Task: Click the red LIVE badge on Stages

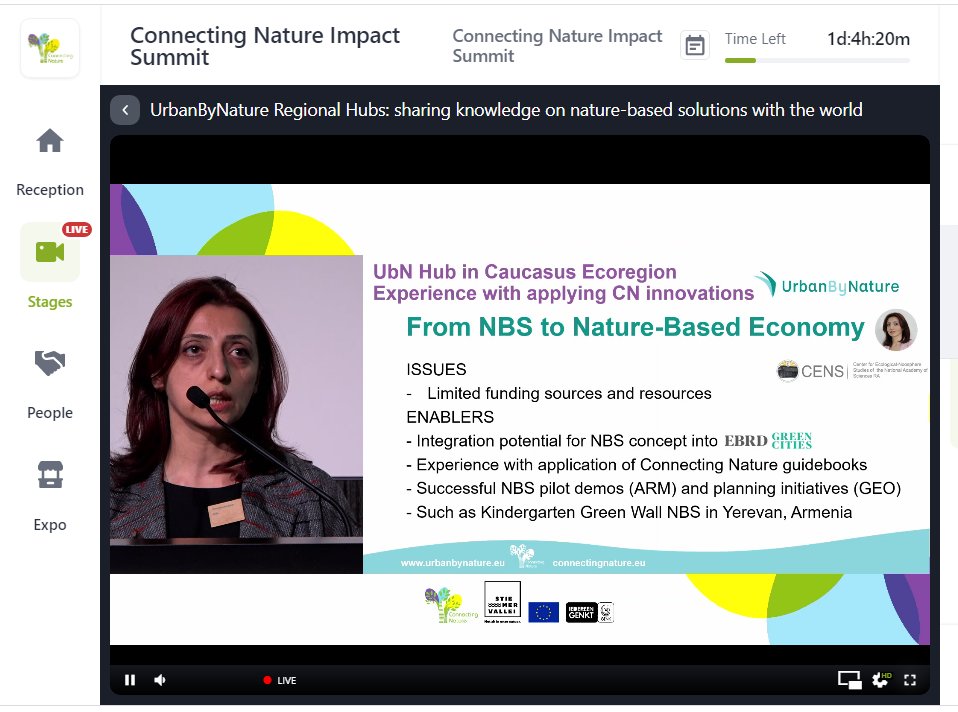Action: (76, 229)
